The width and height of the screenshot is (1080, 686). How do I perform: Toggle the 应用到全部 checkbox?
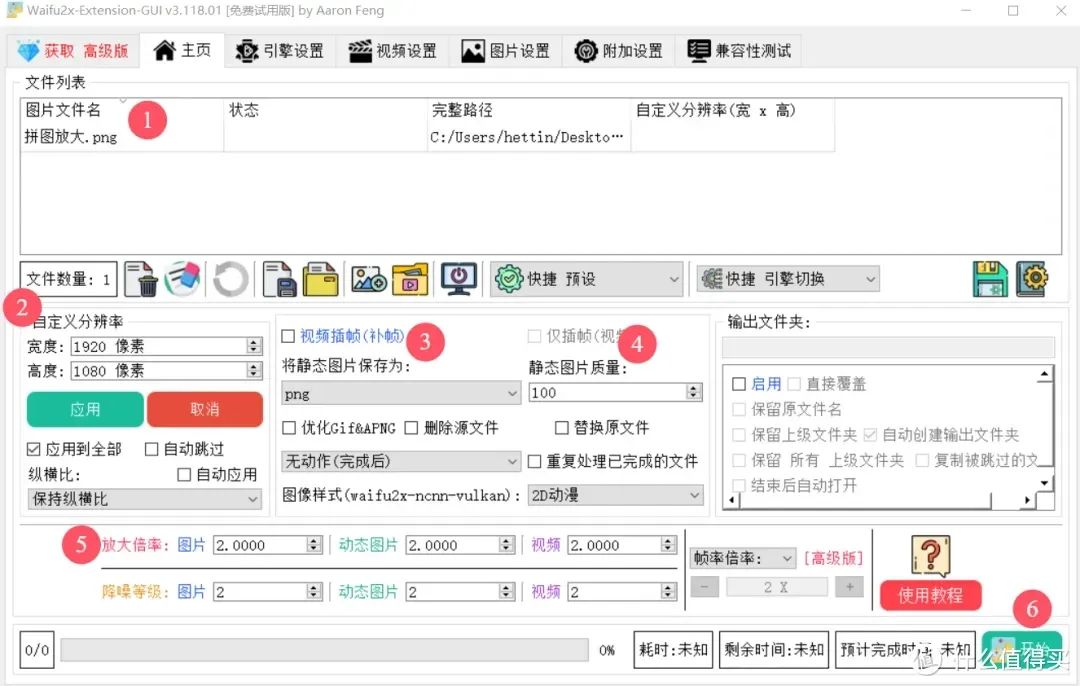coord(34,449)
